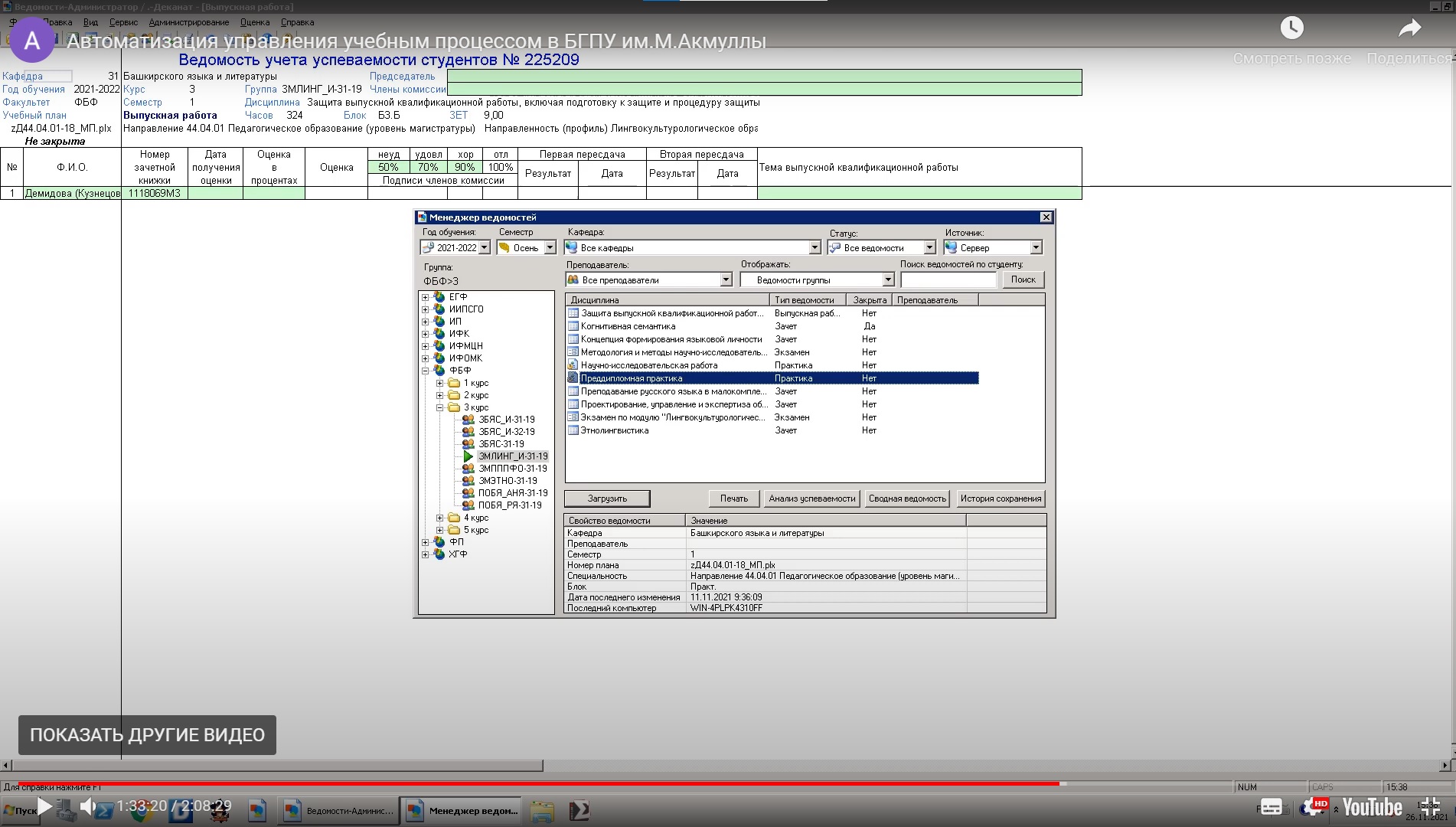Open the Семестр Осень dropdown
This screenshot has height=827, width=1456.
pyautogui.click(x=550, y=248)
